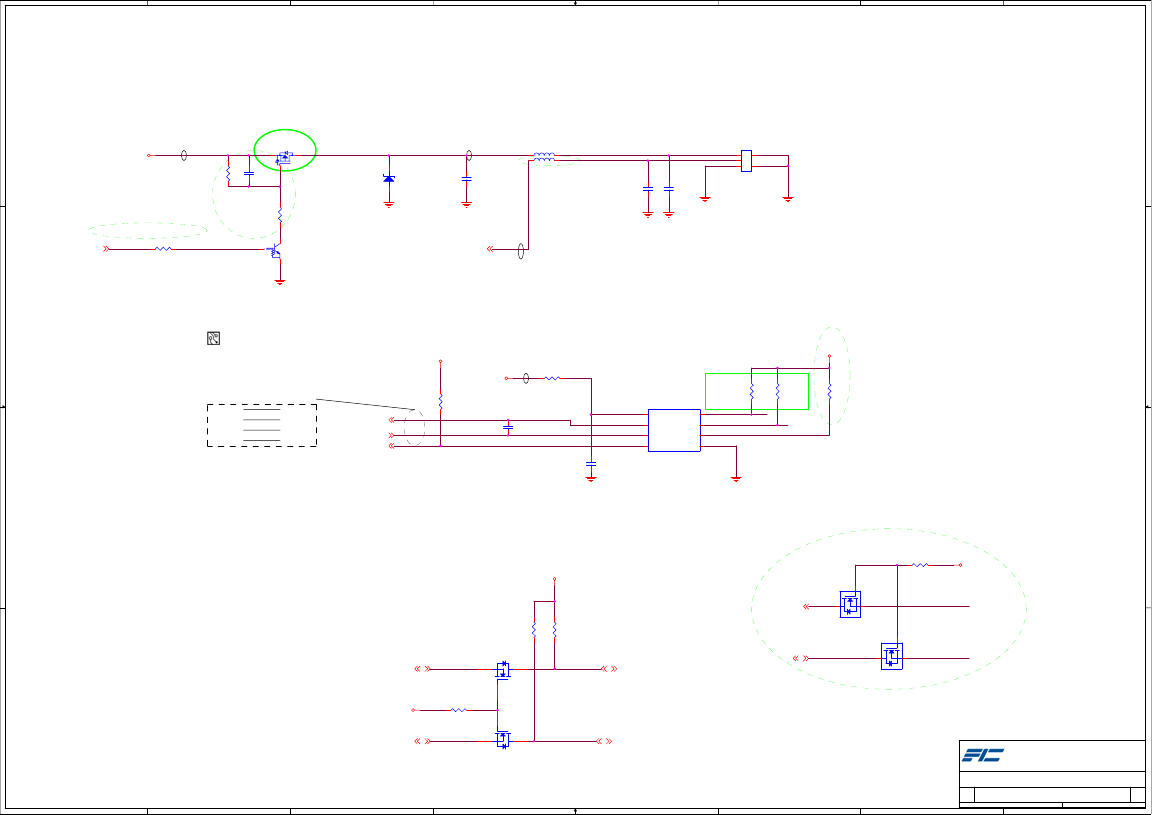Viewport: 1152px width, 815px height.
Task: Select the capacitor between the diode and the inductor
Action: 467,179
